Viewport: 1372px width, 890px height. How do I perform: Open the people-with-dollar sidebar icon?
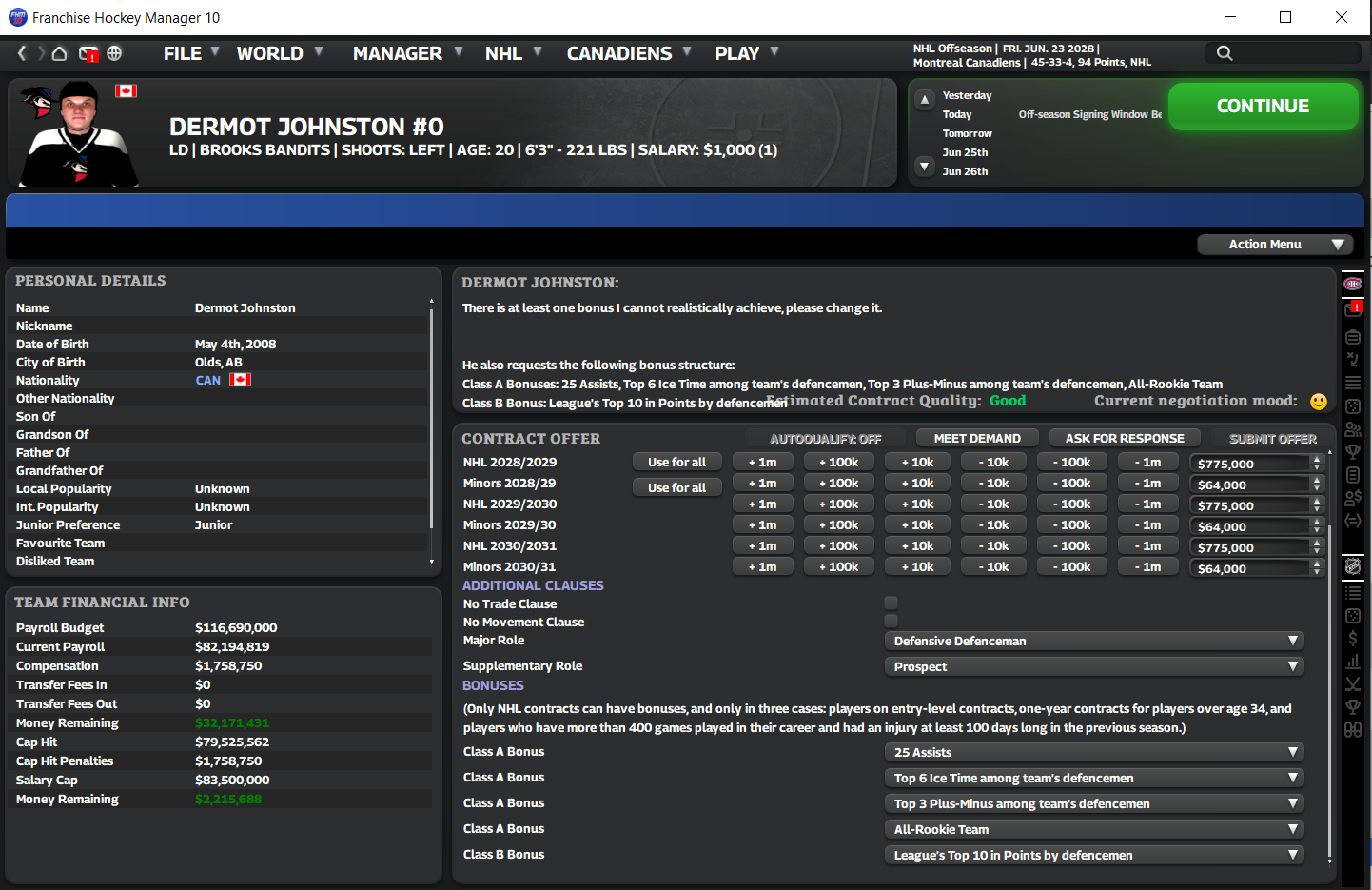coord(1353,497)
